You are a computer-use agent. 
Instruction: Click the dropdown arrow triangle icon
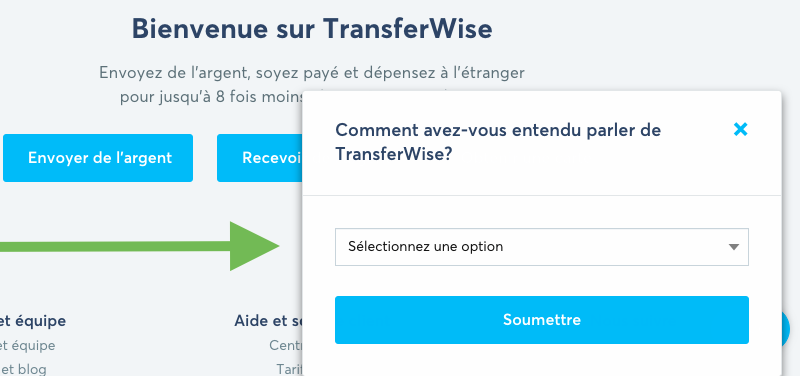(x=734, y=247)
